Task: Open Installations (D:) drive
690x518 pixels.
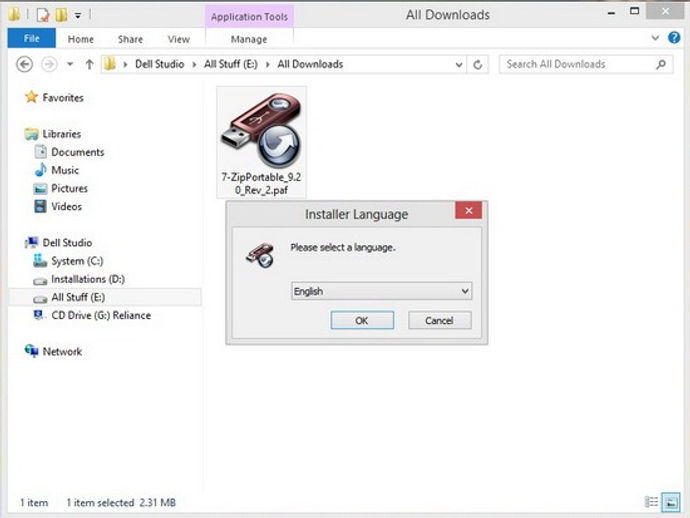Action: [x=88, y=279]
